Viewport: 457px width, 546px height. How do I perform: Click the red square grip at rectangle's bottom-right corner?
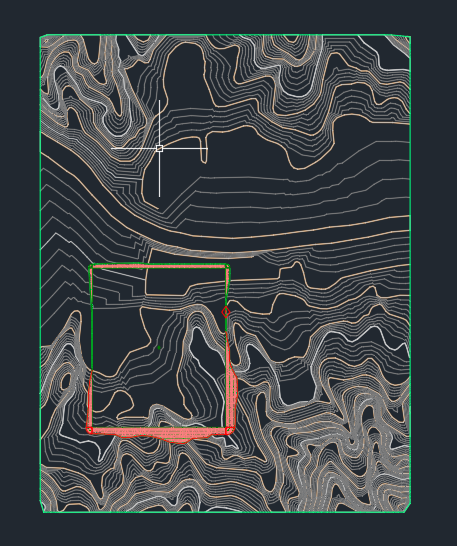coord(229,430)
